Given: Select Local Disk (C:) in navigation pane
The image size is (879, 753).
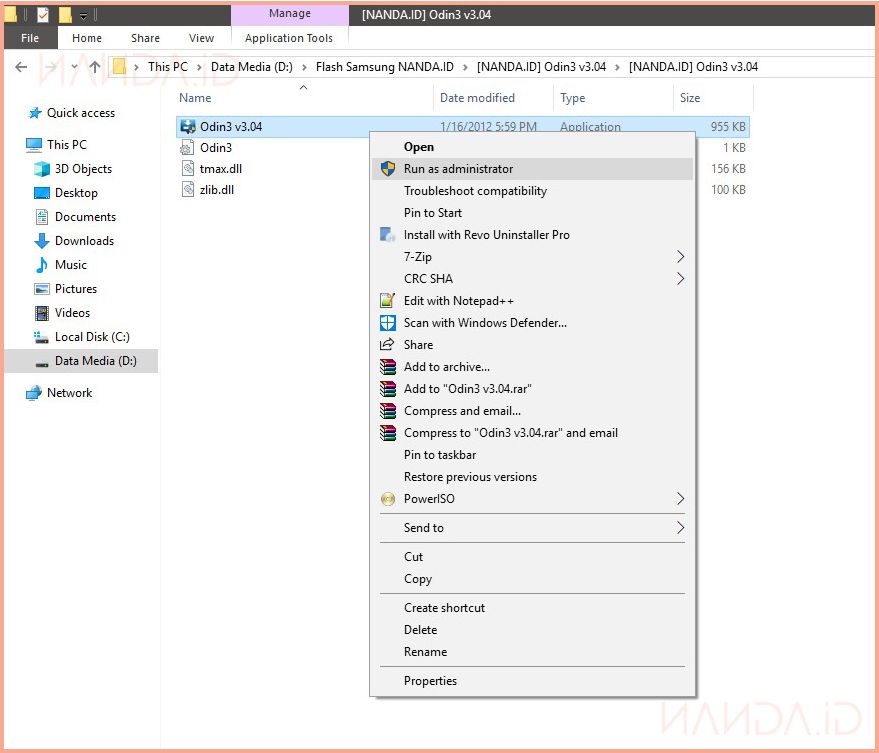Looking at the screenshot, I should coord(92,337).
